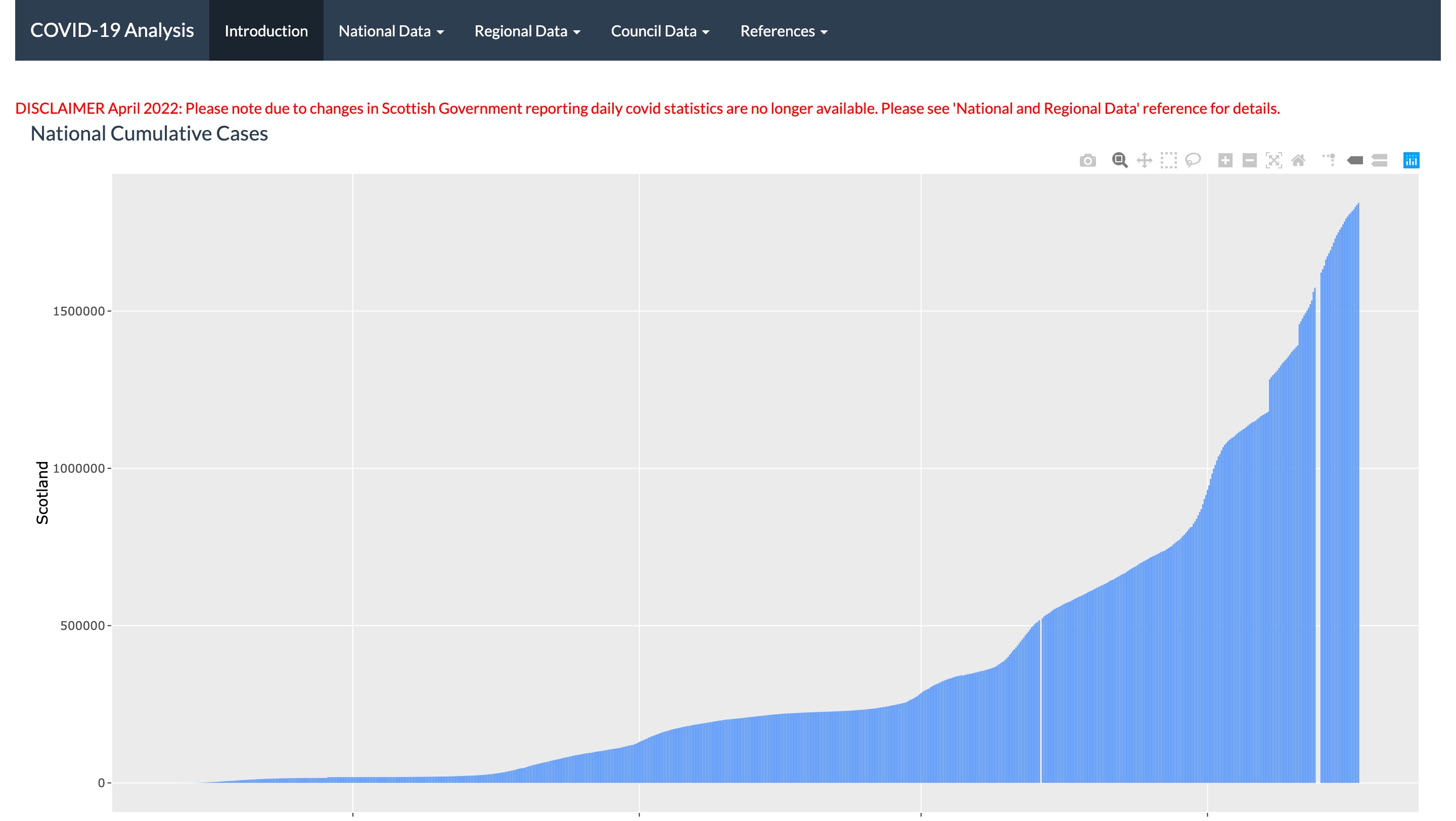Open the Plotly logo link icon

pos(1411,160)
